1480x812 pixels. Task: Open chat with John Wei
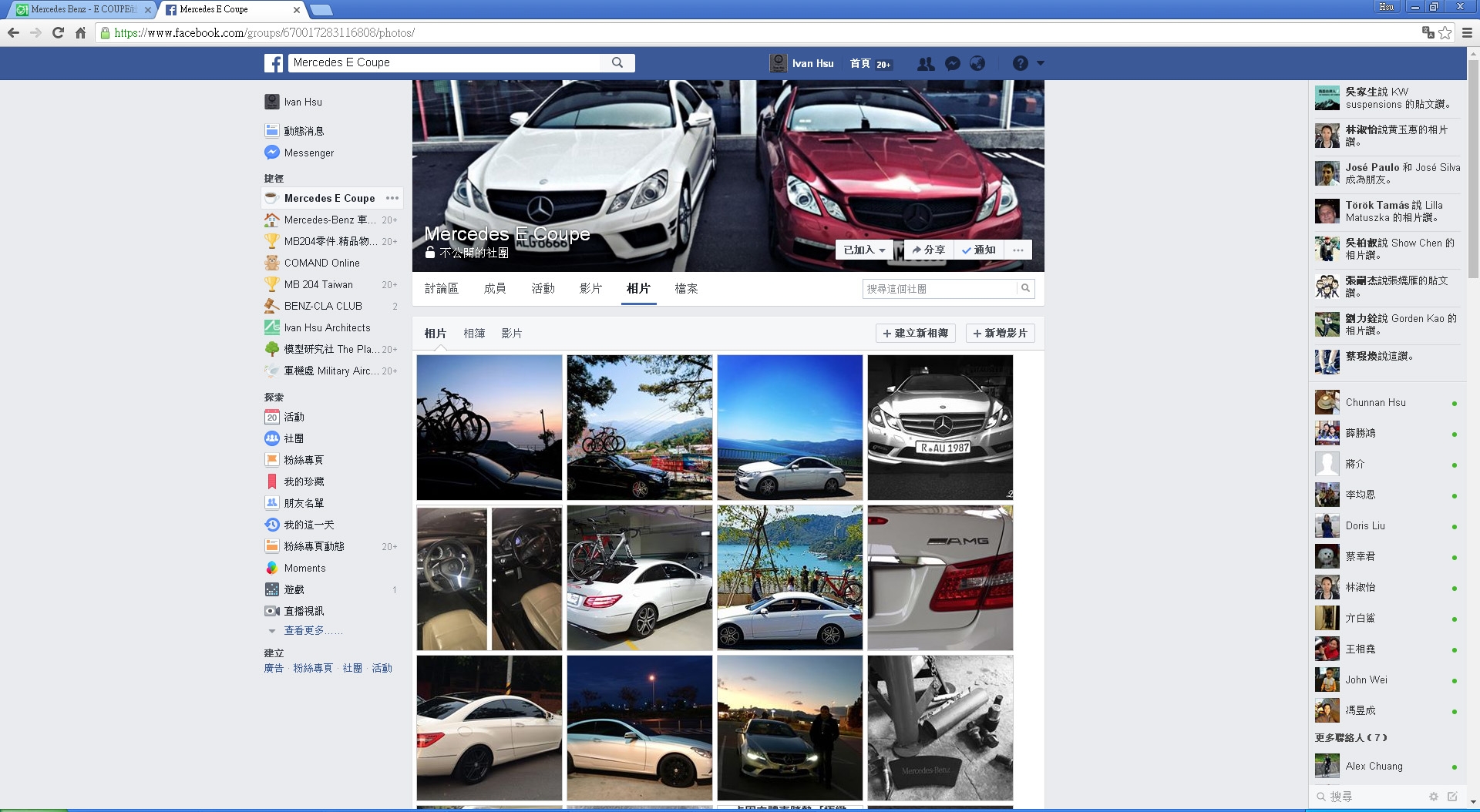1387,679
